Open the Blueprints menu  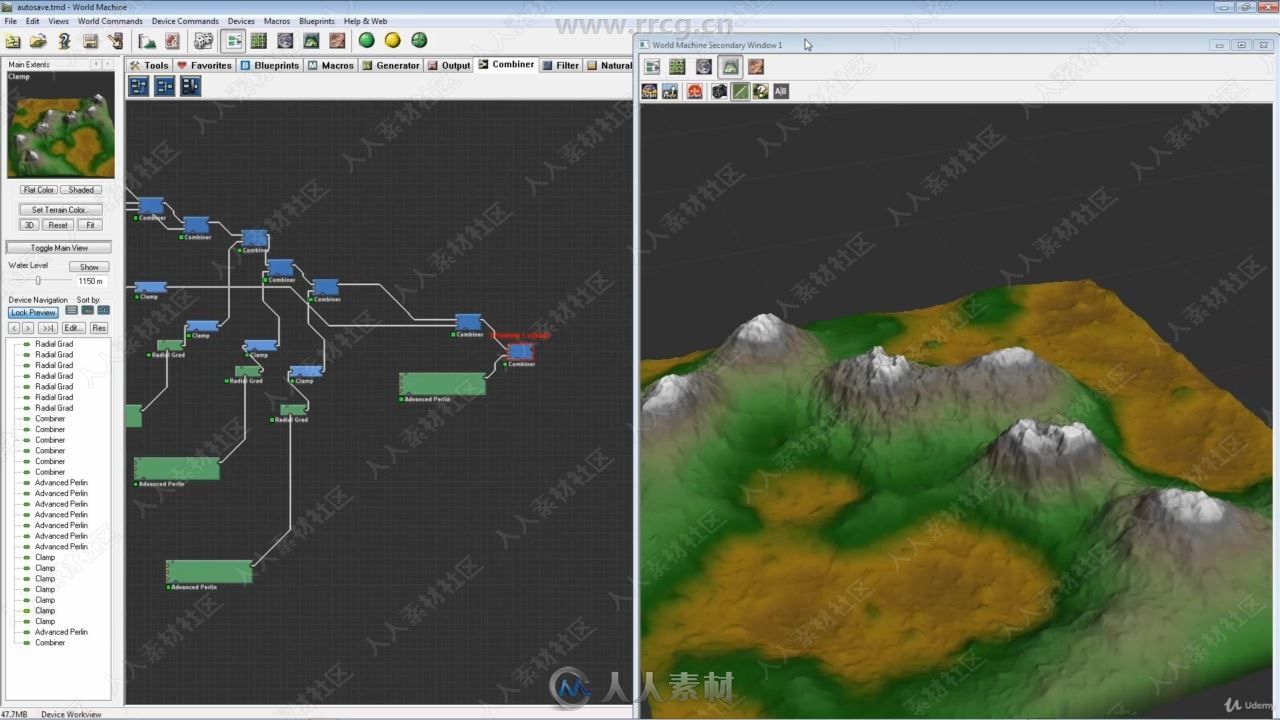[x=317, y=21]
